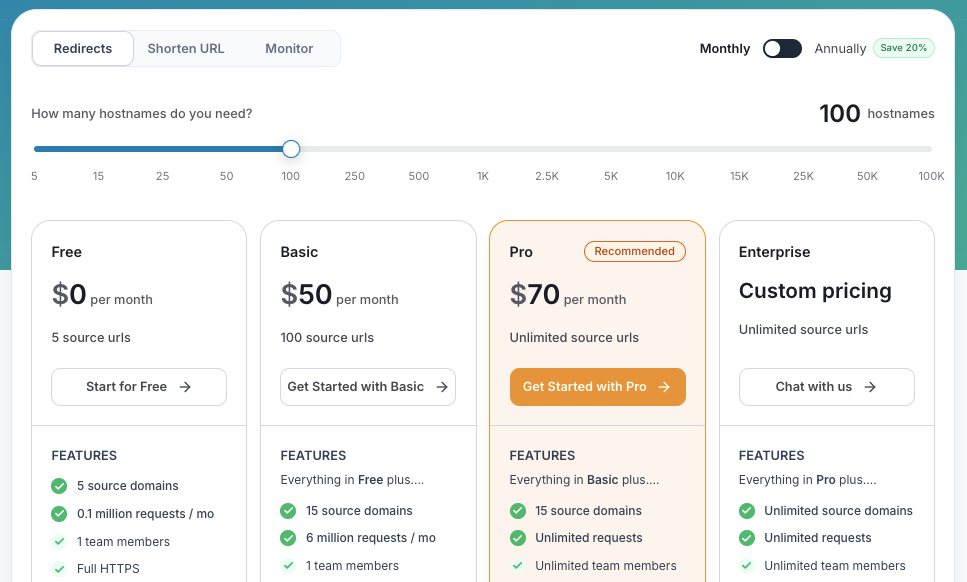Click the checkmark beside Unlimited team members in Enterprise

pyautogui.click(x=746, y=565)
